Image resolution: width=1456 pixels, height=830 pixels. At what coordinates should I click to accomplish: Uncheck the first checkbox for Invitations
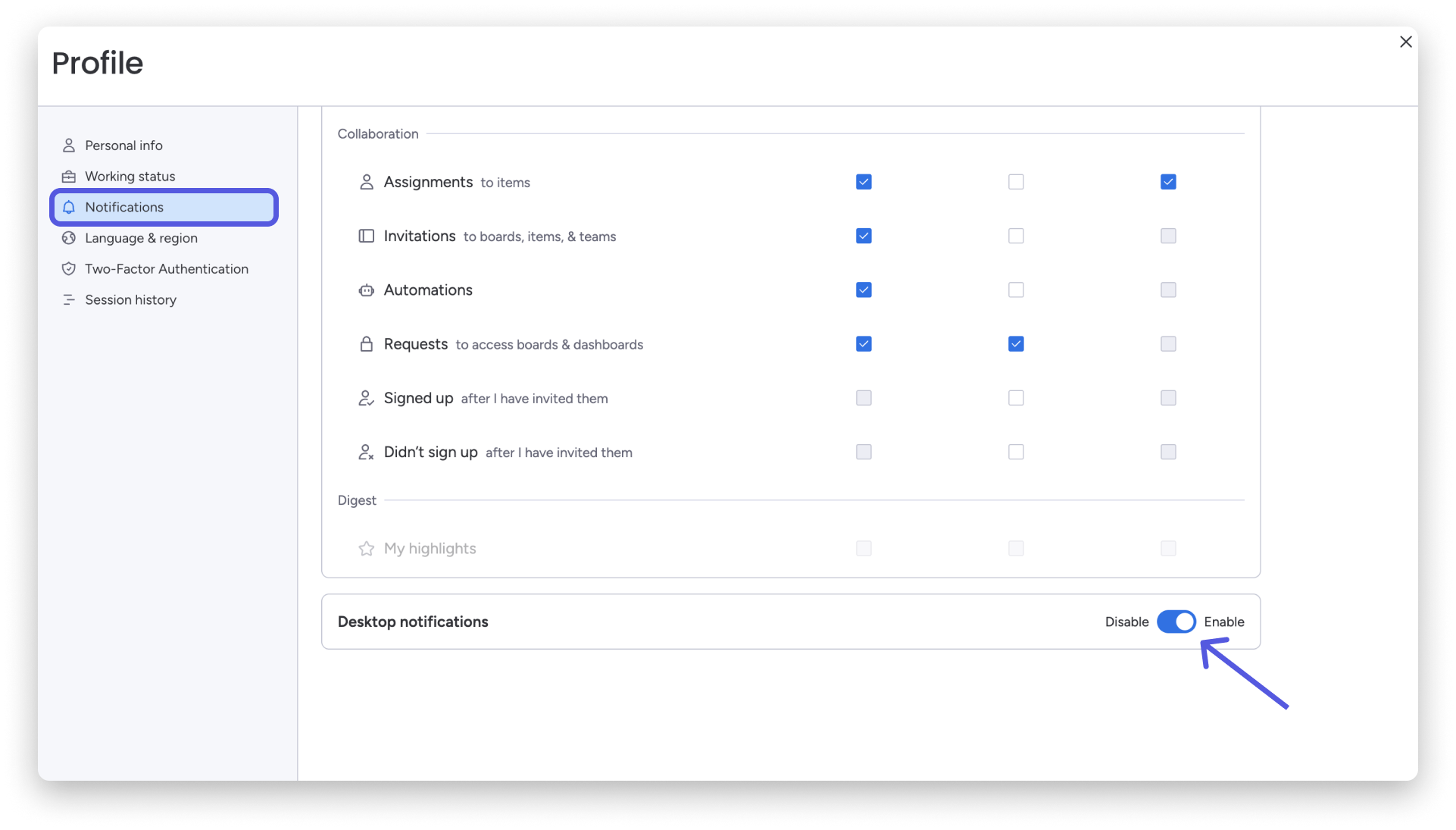point(864,236)
